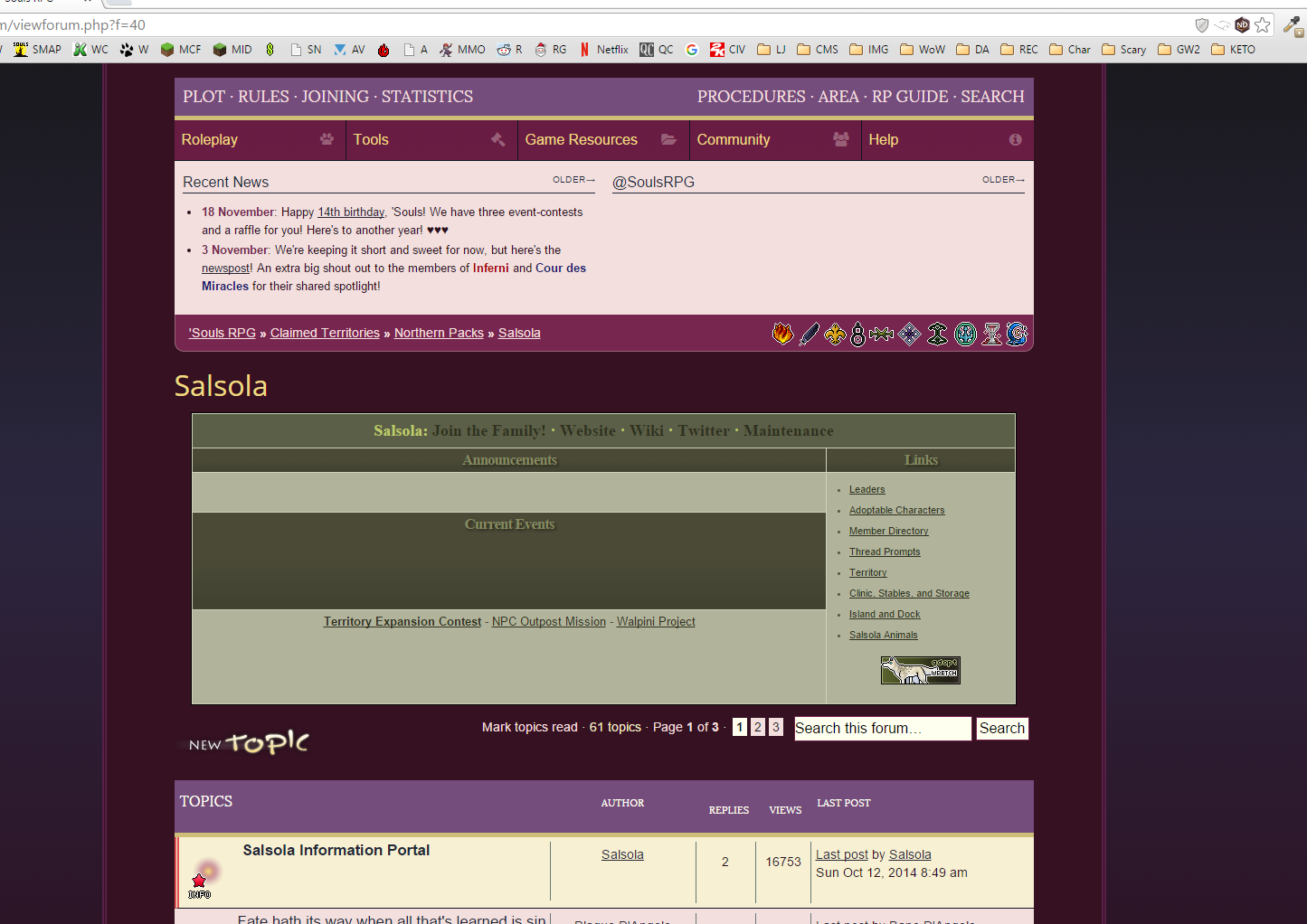Expand the Roleplay navigation menu

click(x=259, y=140)
